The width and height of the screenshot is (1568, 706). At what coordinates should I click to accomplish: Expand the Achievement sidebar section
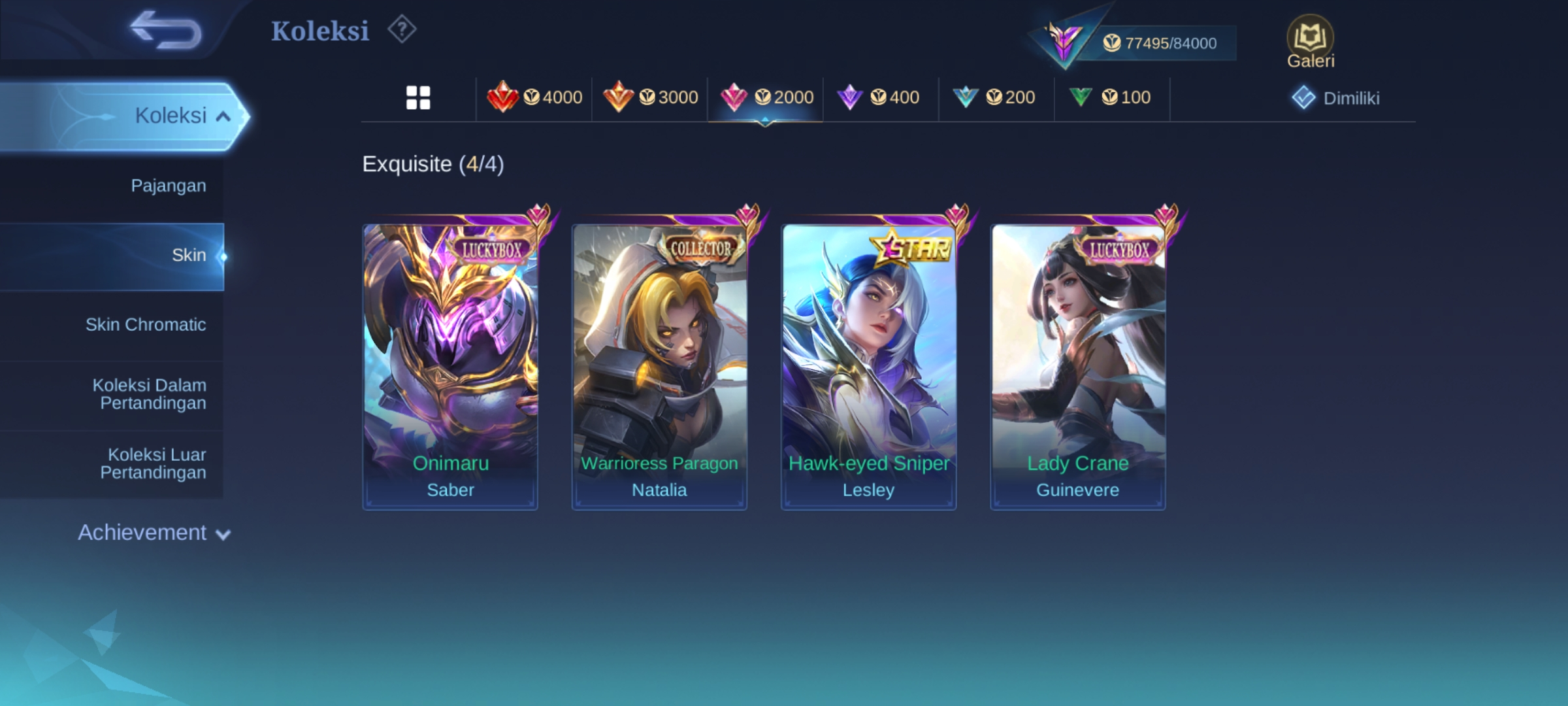(154, 533)
